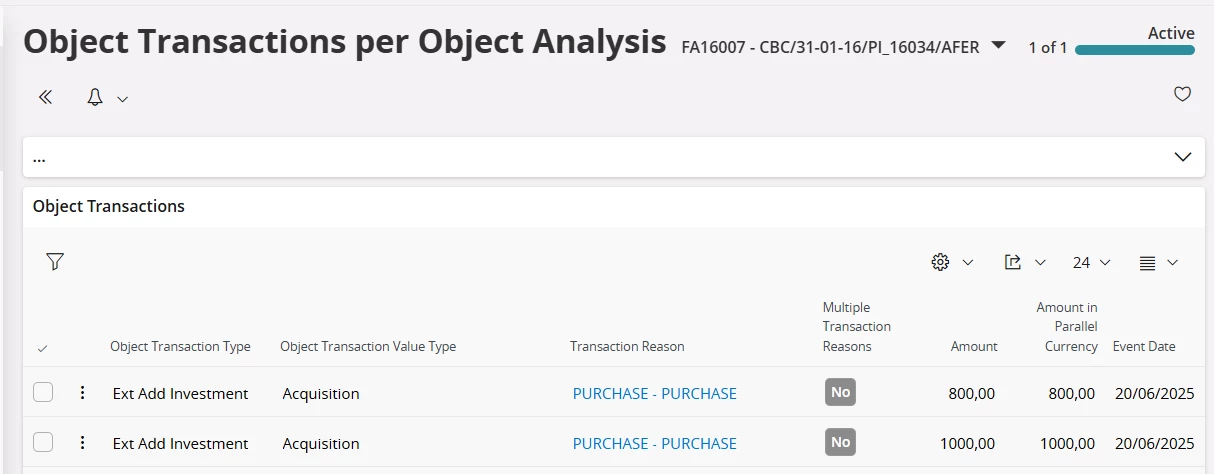Open the table settings gear menu
This screenshot has width=1214, height=474.
click(940, 262)
